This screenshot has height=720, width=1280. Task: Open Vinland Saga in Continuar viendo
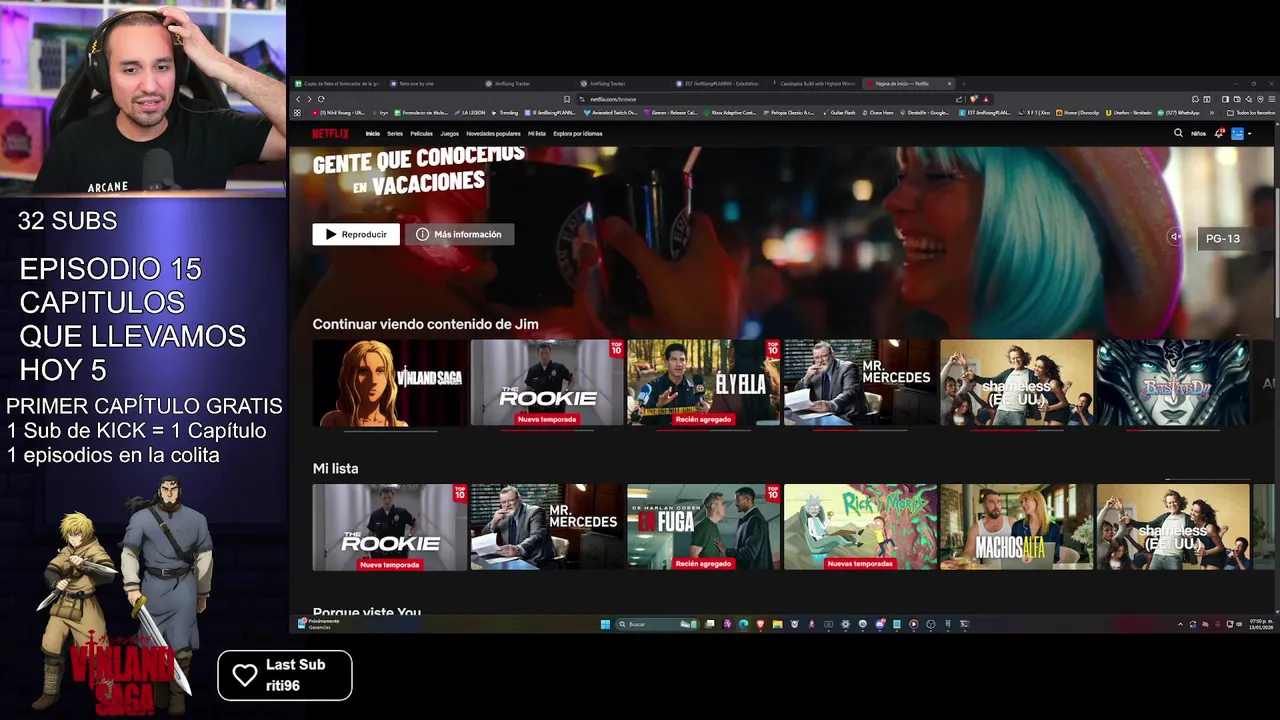pyautogui.click(x=390, y=383)
